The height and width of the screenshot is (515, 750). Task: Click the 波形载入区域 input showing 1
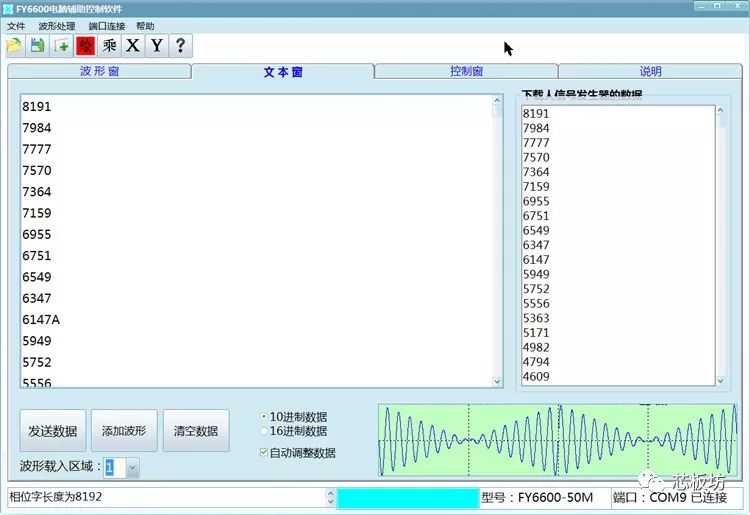tap(114, 468)
